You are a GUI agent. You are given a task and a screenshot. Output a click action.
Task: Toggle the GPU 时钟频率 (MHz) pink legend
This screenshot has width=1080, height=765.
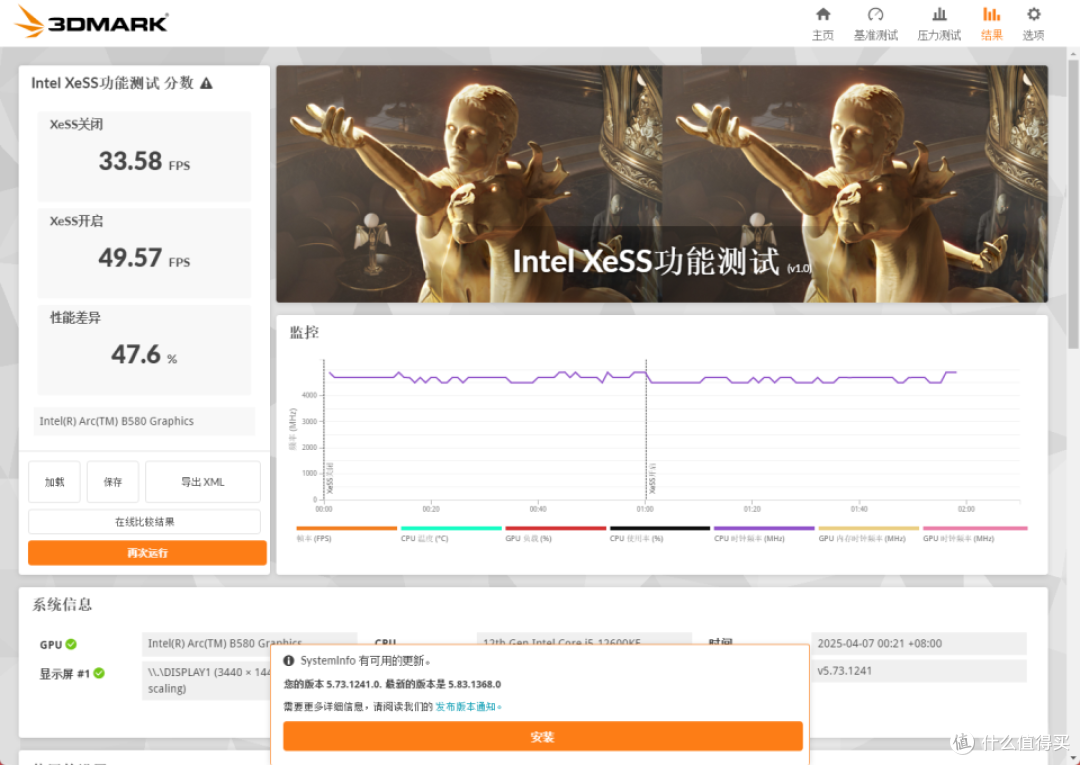point(975,534)
